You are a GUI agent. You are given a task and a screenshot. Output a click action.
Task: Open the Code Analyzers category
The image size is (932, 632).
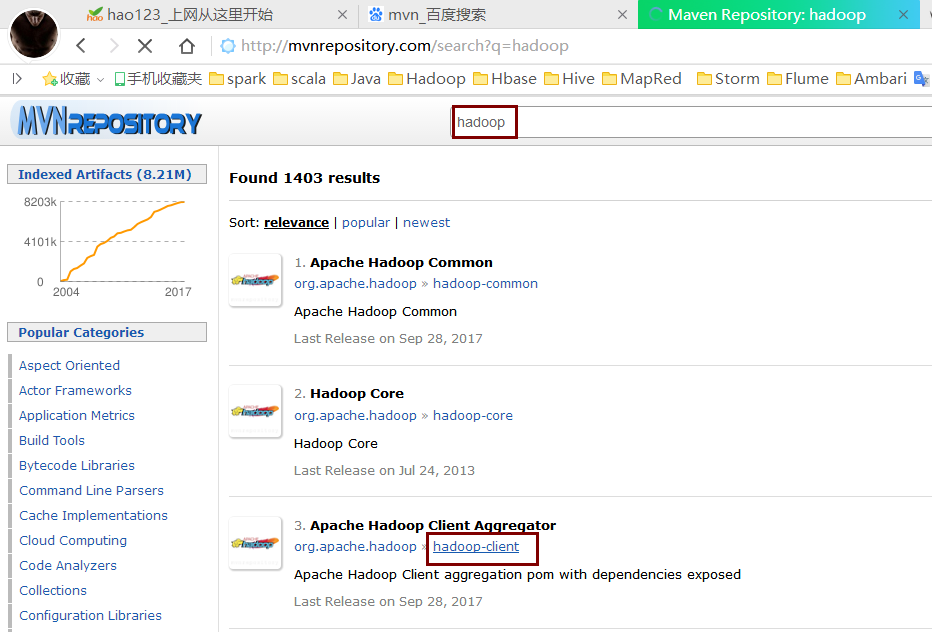68,565
